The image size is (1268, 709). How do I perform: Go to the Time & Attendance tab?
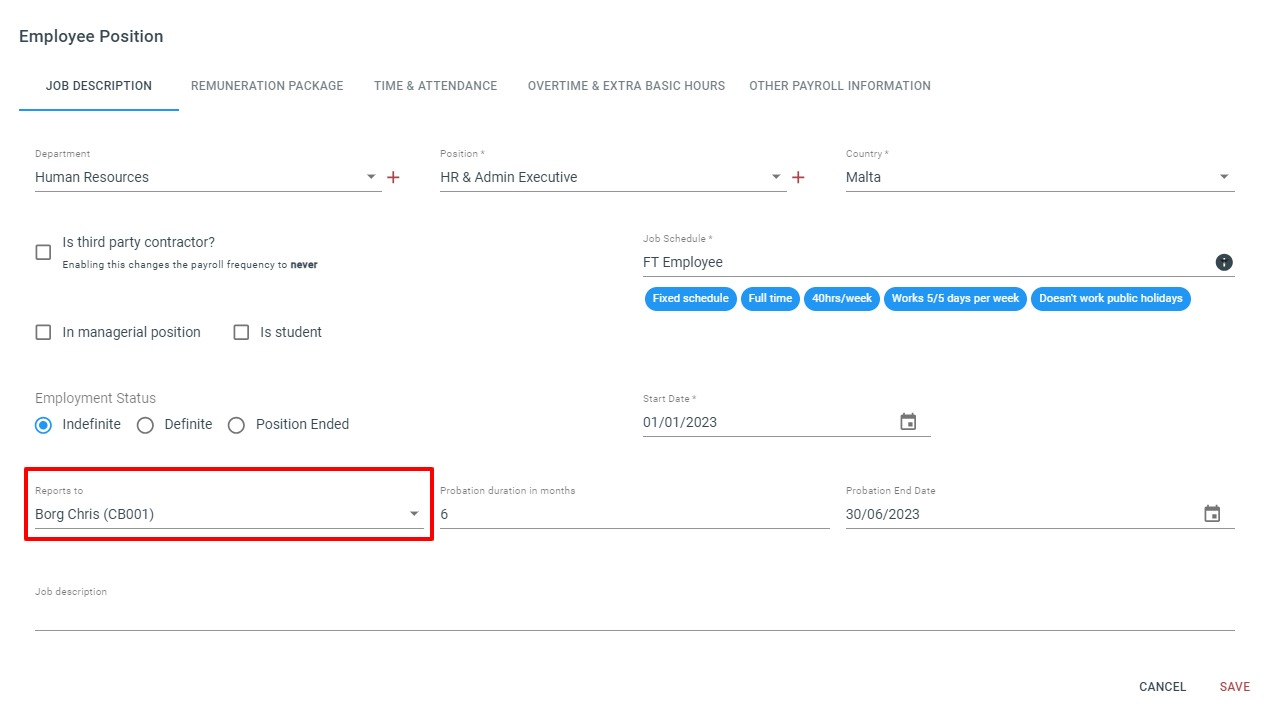pyautogui.click(x=435, y=86)
